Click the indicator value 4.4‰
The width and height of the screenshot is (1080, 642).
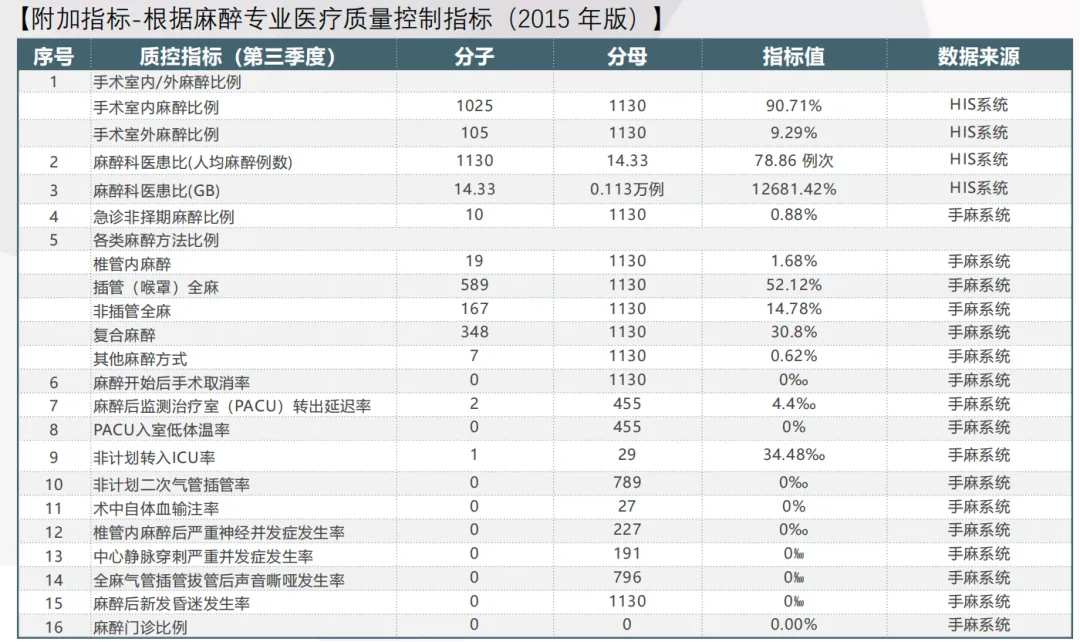pos(793,404)
